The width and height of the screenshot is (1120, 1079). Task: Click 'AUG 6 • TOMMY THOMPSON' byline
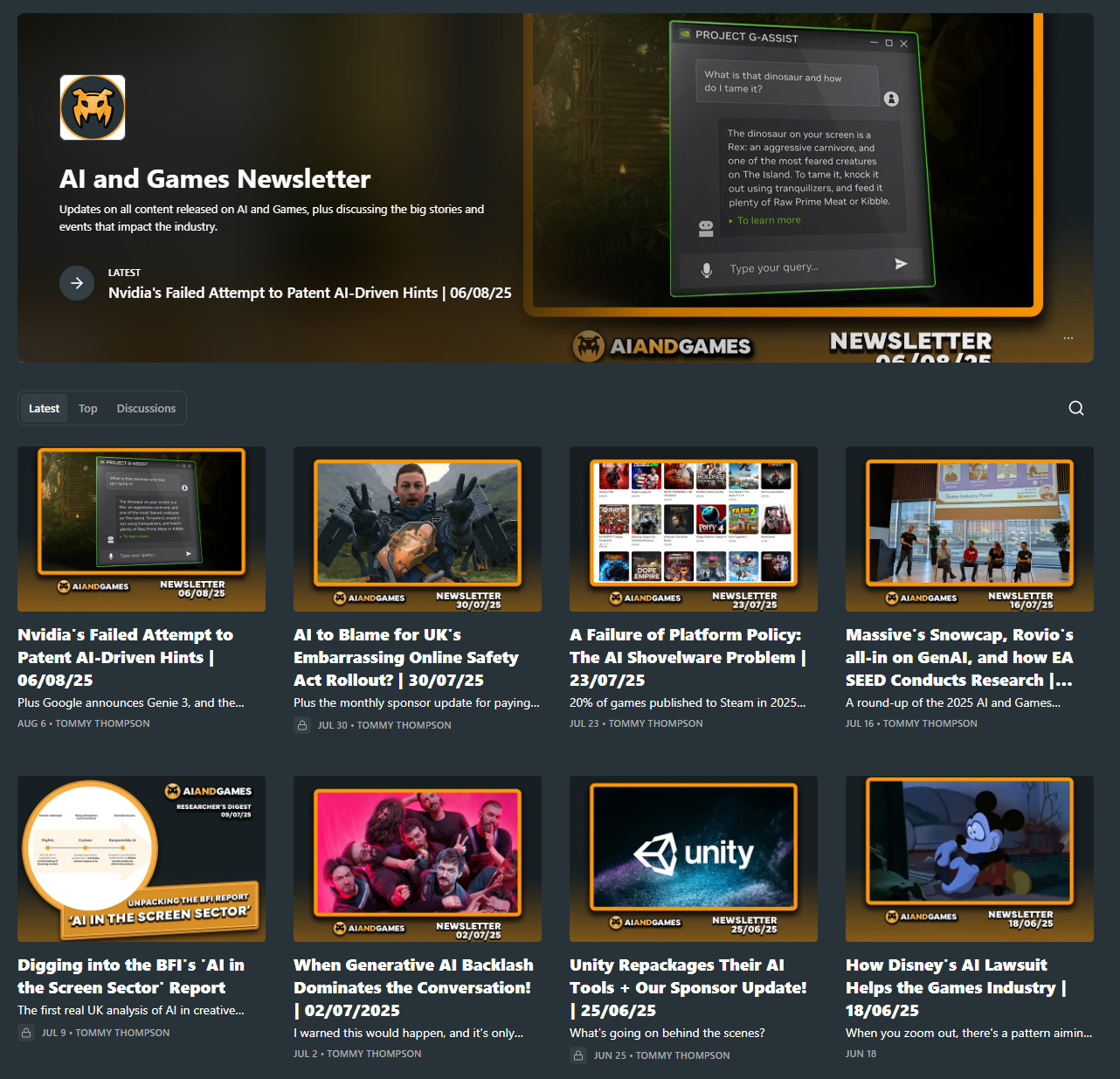[x=84, y=723]
